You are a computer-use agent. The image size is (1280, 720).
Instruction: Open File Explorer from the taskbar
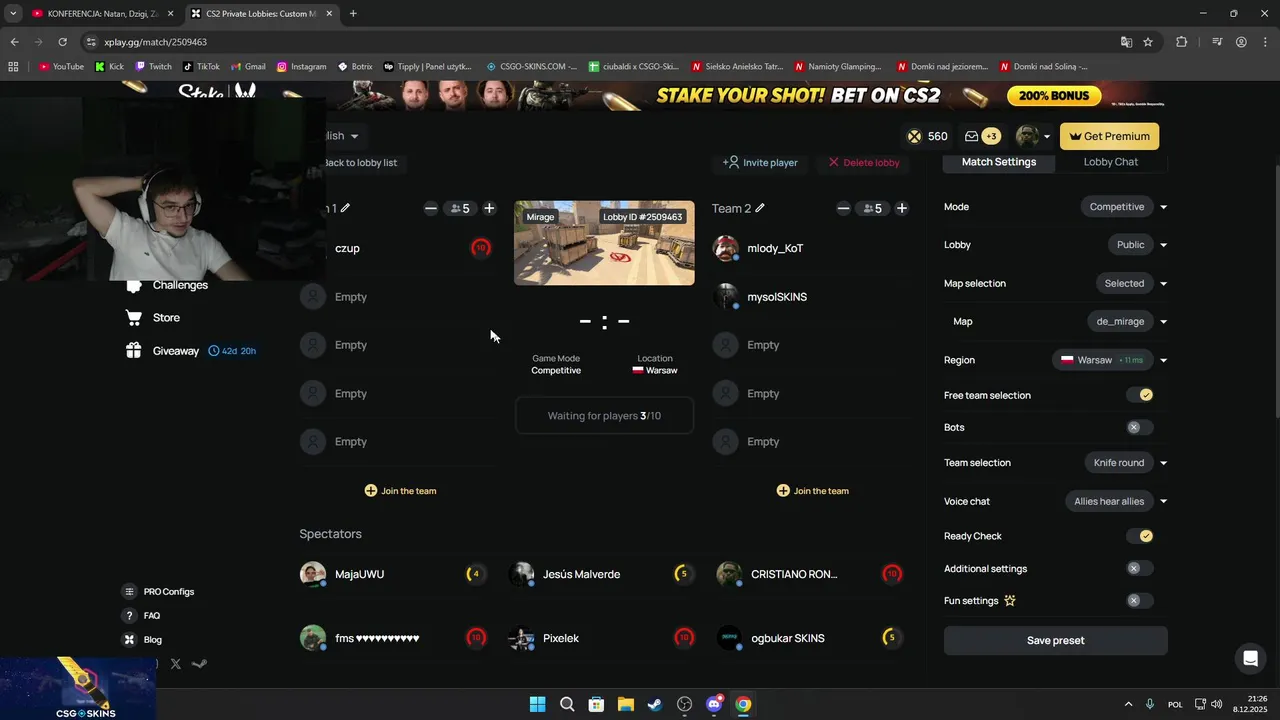[x=625, y=704]
